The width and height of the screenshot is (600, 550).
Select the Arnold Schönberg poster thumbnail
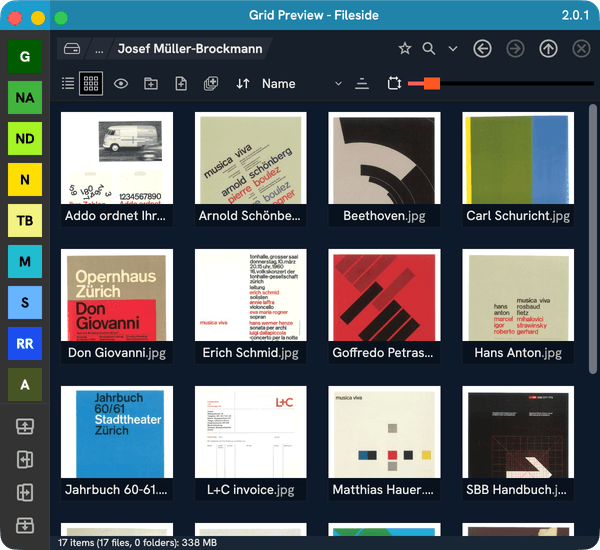click(251, 158)
